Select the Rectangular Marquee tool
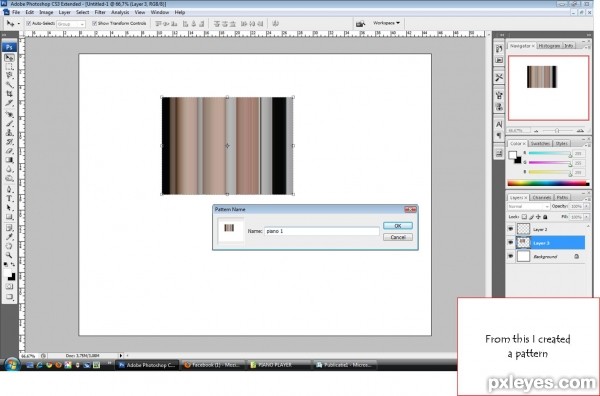The width and height of the screenshot is (600, 396). coord(9,67)
